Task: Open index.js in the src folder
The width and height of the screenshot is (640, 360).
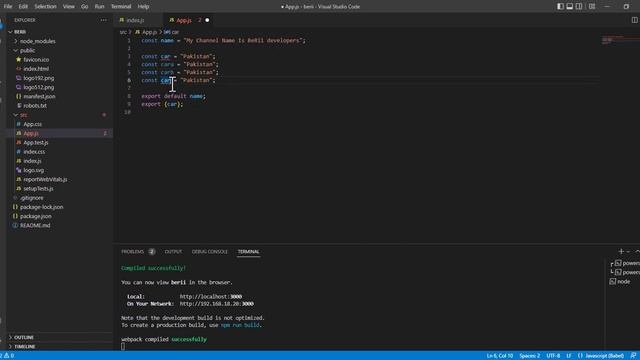Action: 32,161
